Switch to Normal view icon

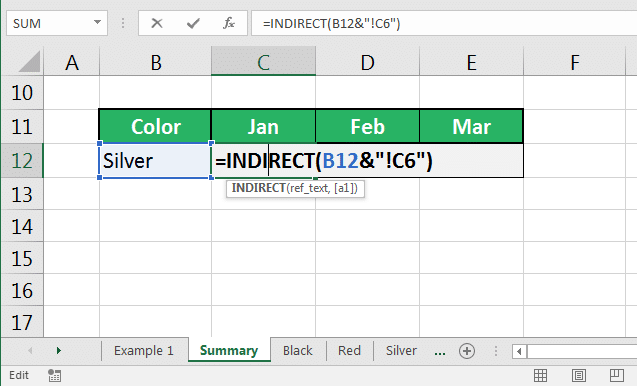click(x=540, y=375)
